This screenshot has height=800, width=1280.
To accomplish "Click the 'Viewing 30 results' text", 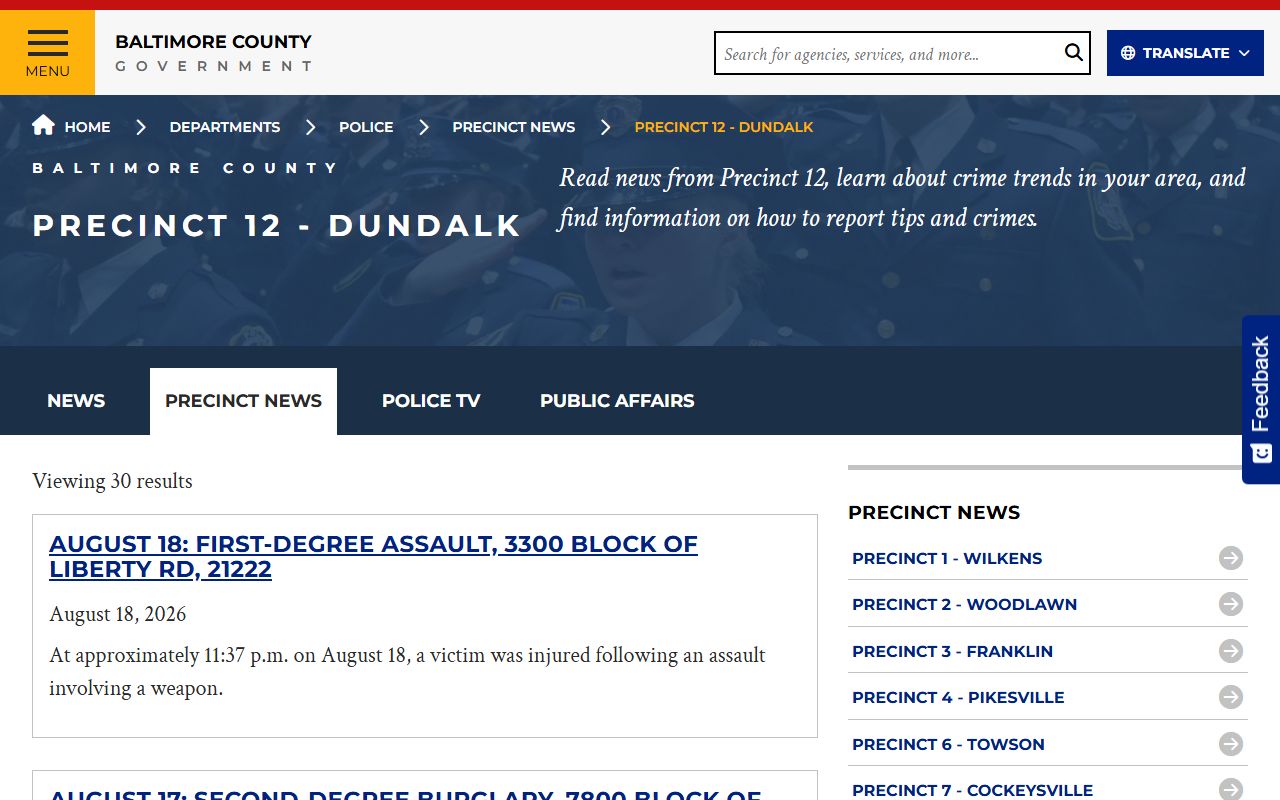I will tap(112, 481).
